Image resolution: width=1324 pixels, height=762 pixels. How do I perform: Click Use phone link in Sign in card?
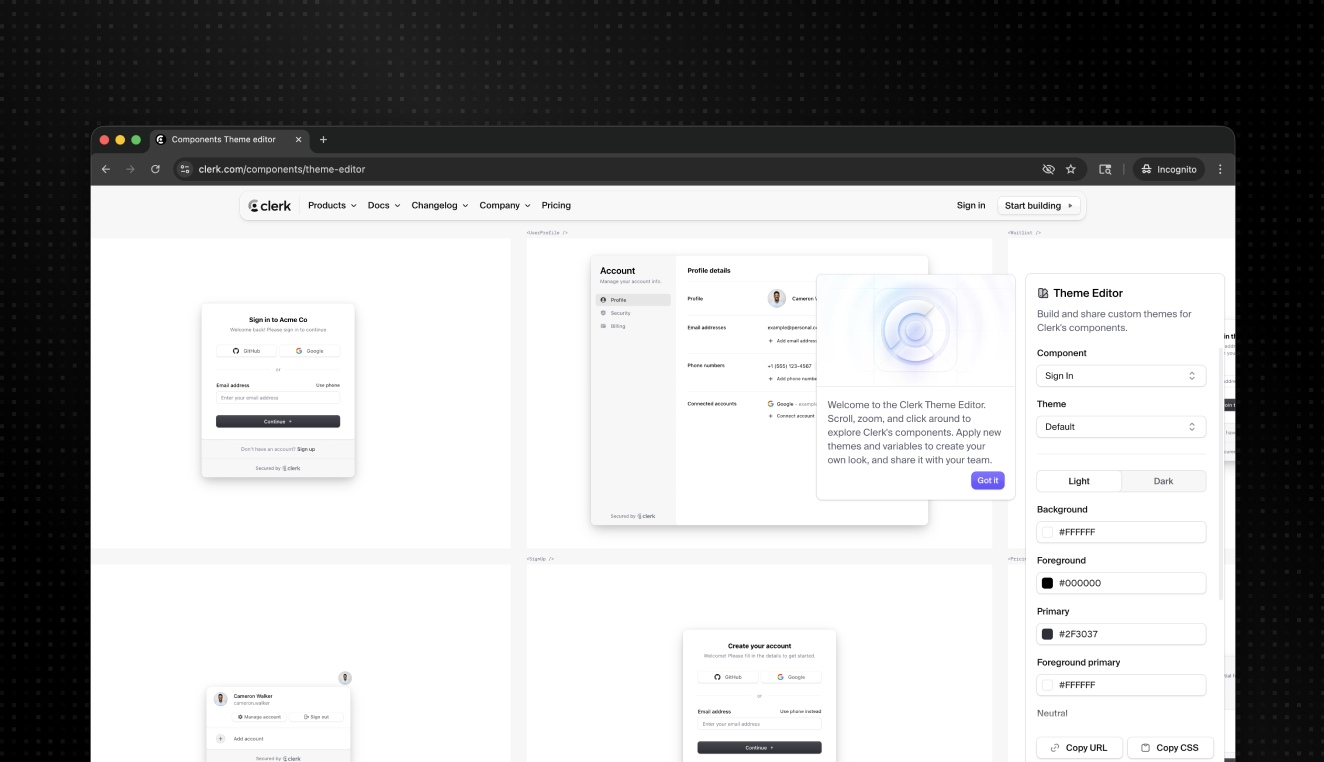point(328,385)
